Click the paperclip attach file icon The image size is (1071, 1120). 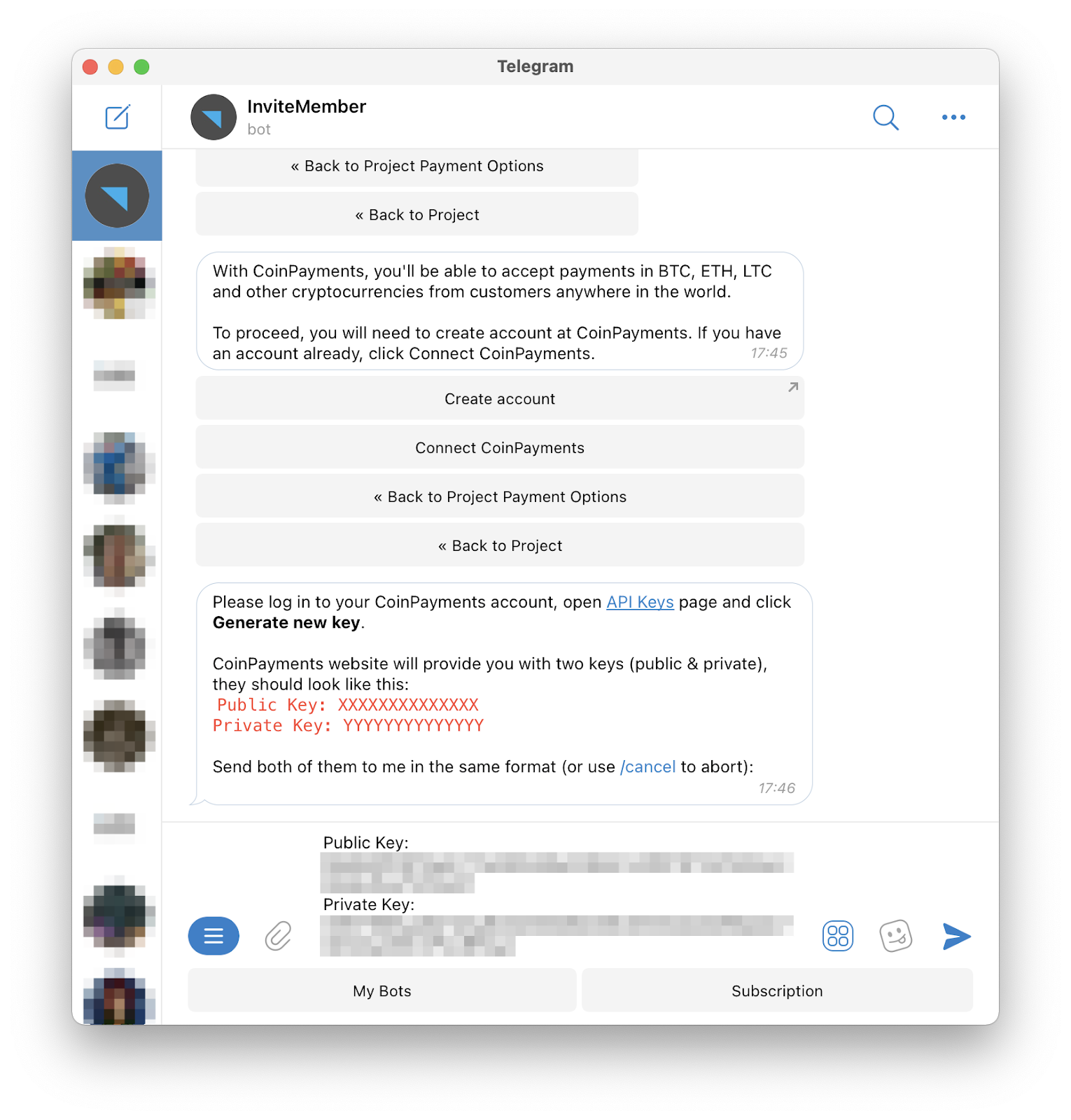click(278, 936)
